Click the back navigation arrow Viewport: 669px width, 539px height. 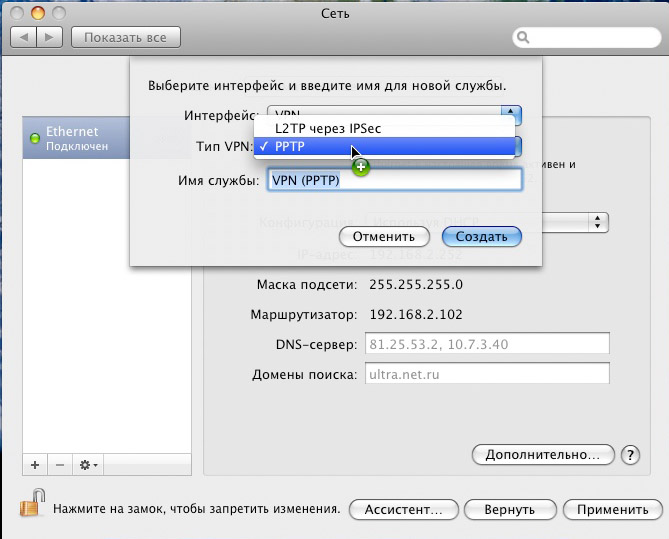(23, 37)
